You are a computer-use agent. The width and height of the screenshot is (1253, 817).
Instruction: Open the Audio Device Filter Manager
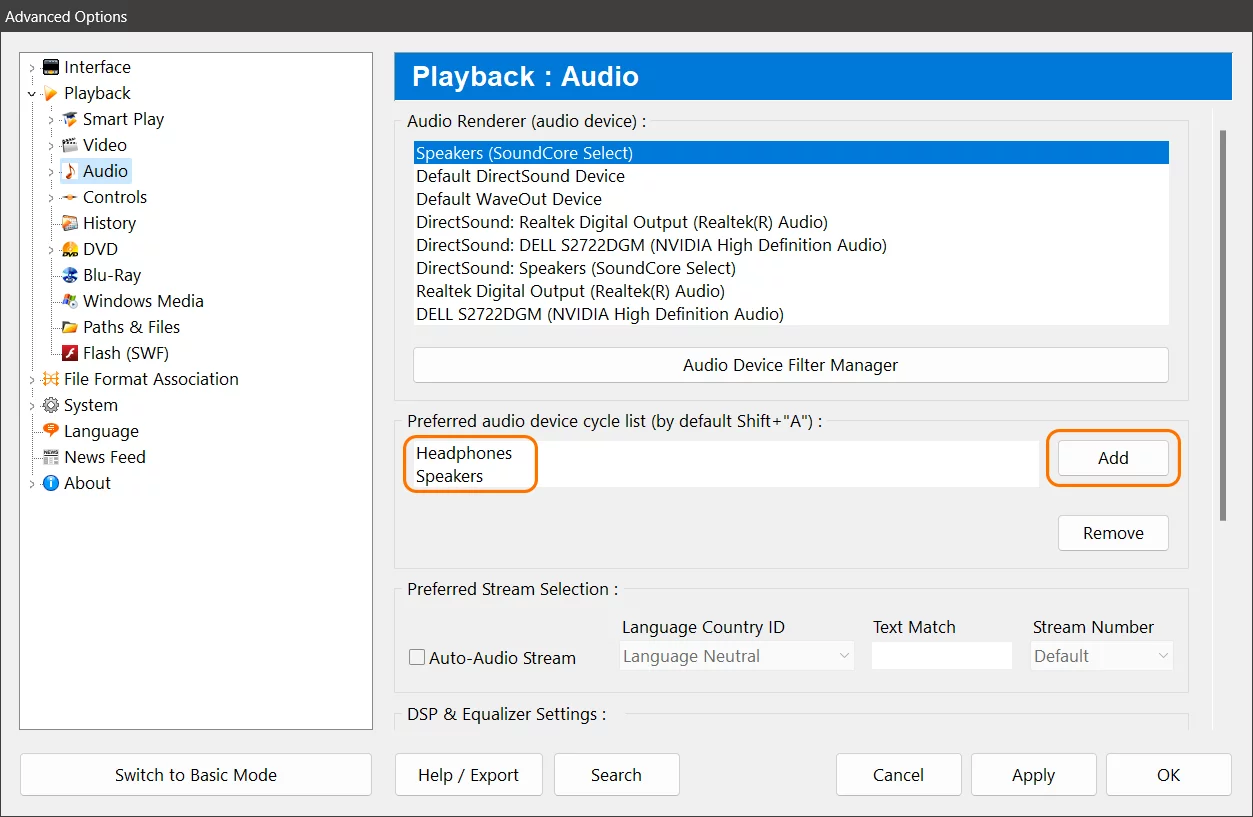point(791,365)
